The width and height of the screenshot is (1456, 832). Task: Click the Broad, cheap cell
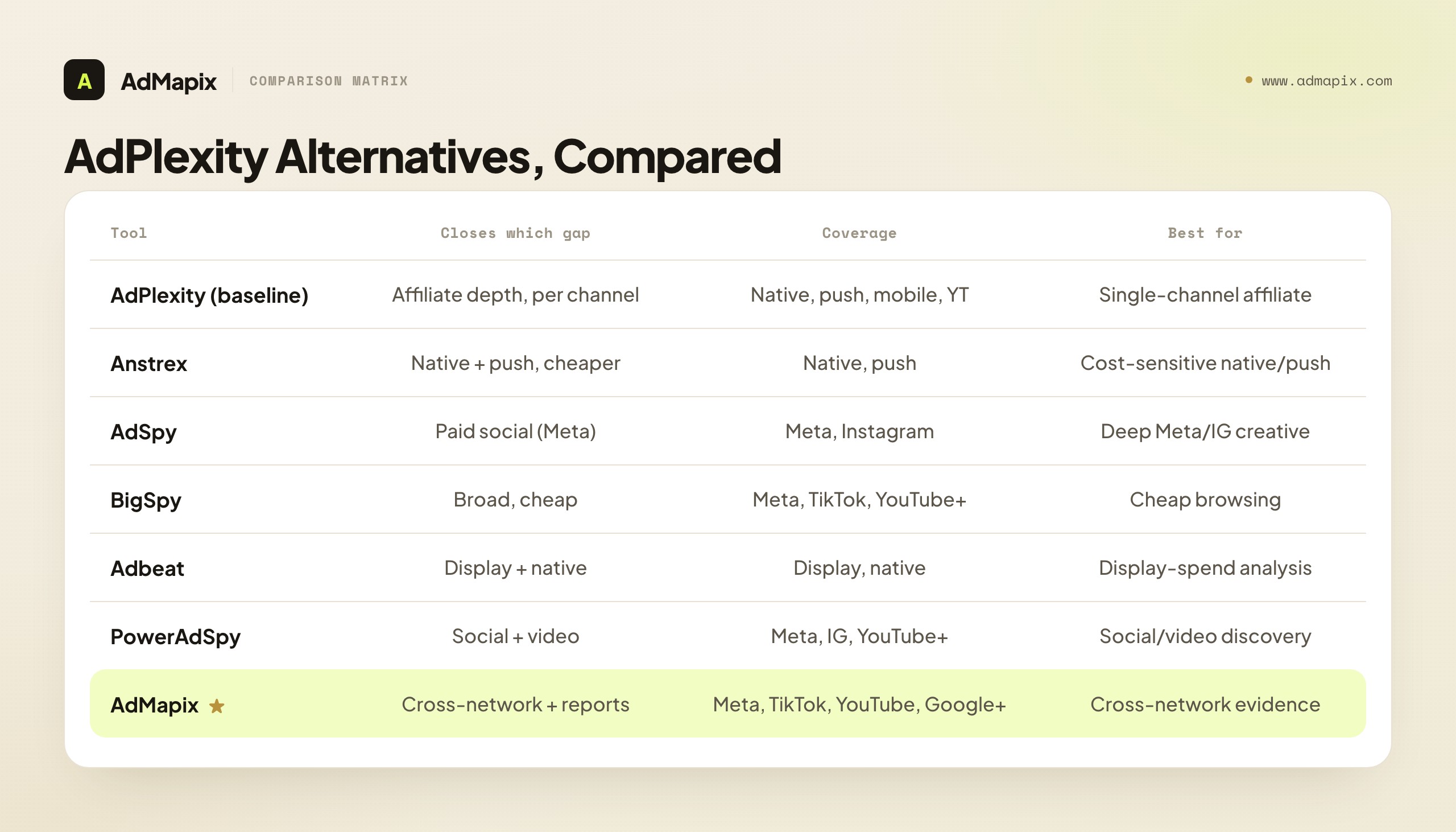515,500
